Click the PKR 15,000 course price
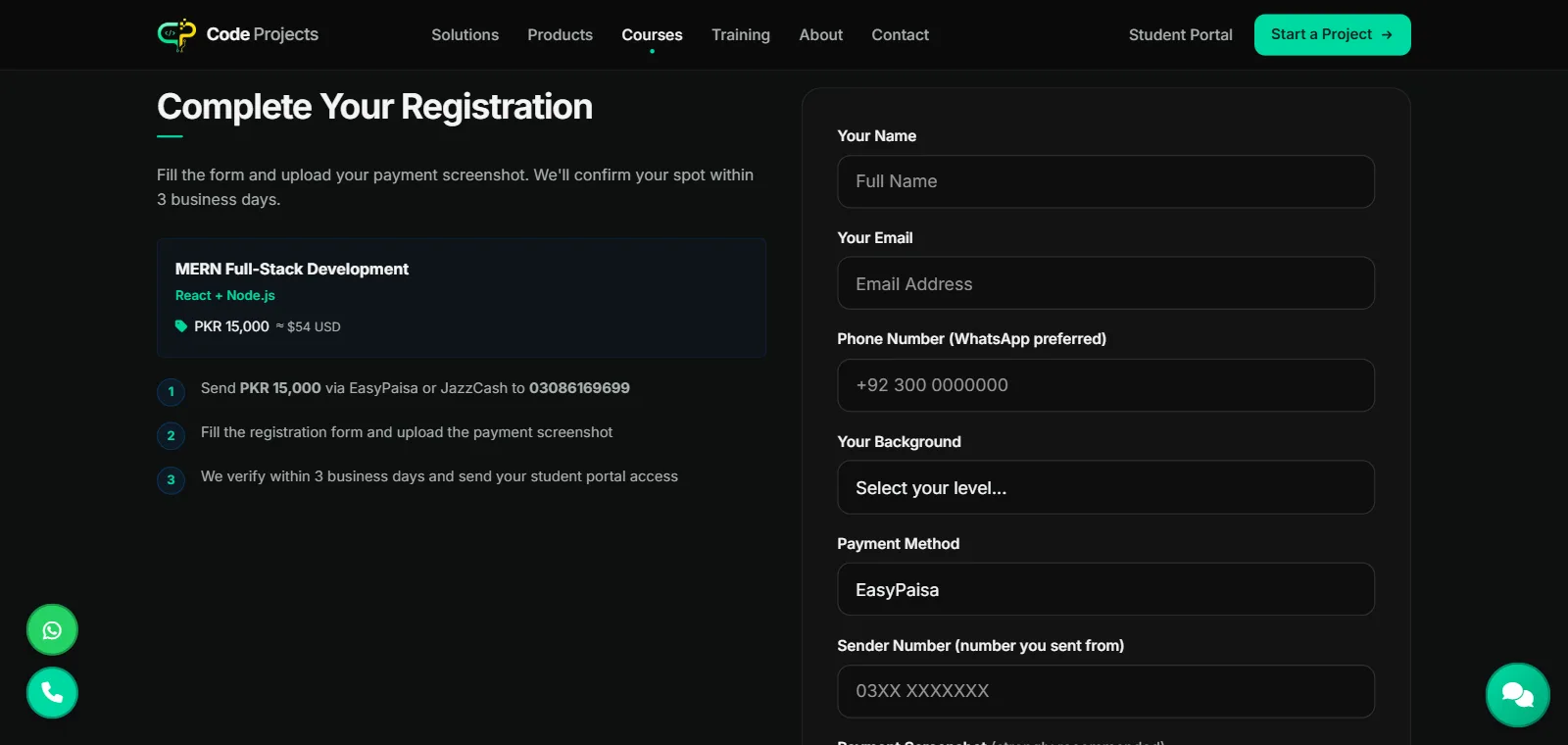 click(x=231, y=326)
